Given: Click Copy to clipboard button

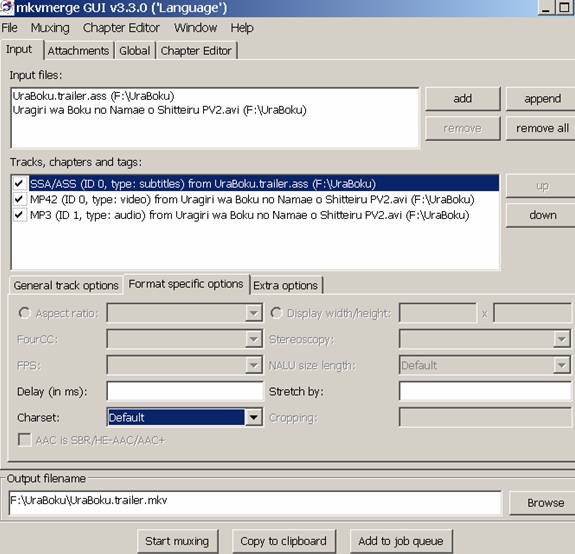Looking at the screenshot, I should coord(283,541).
